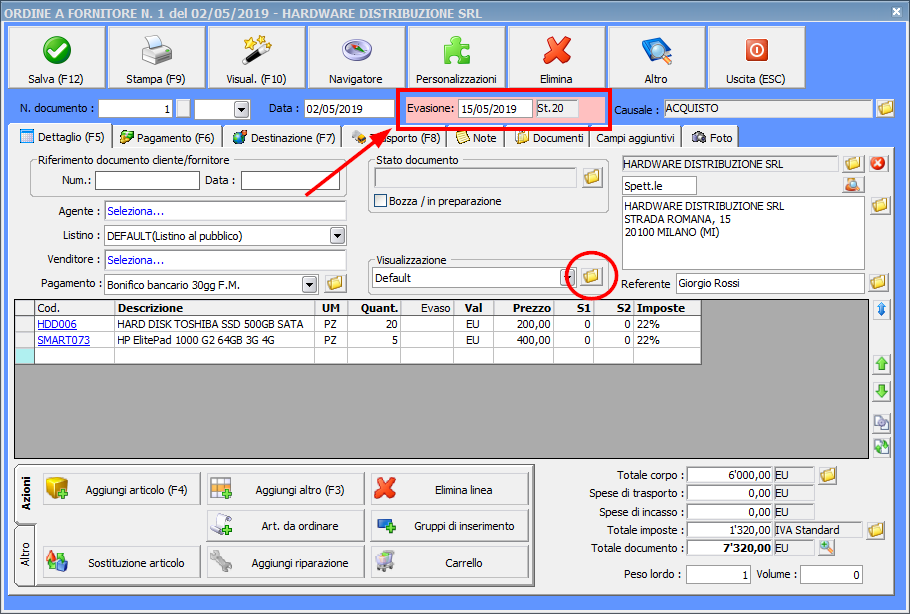
Task: Open article link HDD006
Action: coord(57,324)
